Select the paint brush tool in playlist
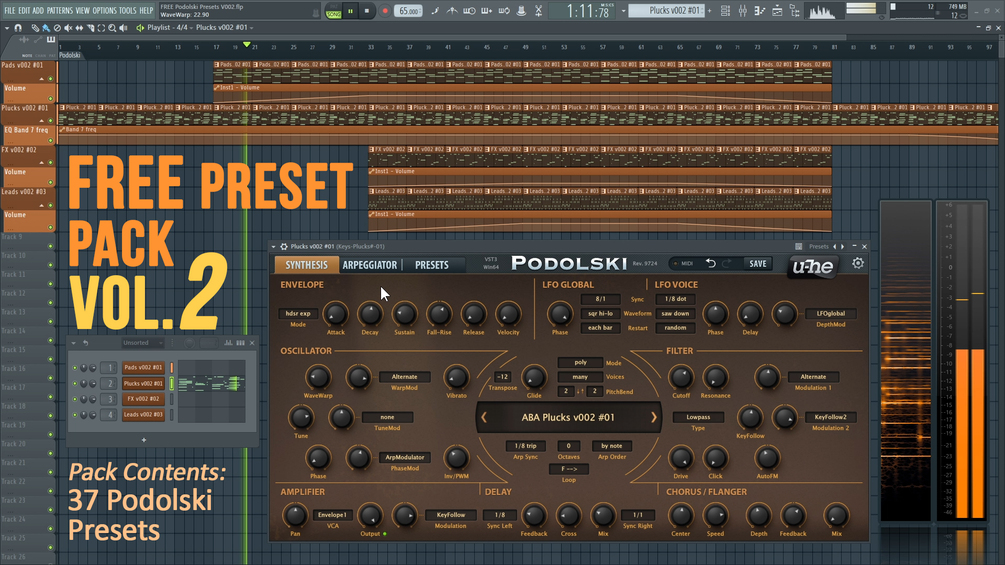This screenshot has width=1005, height=565. (46, 28)
